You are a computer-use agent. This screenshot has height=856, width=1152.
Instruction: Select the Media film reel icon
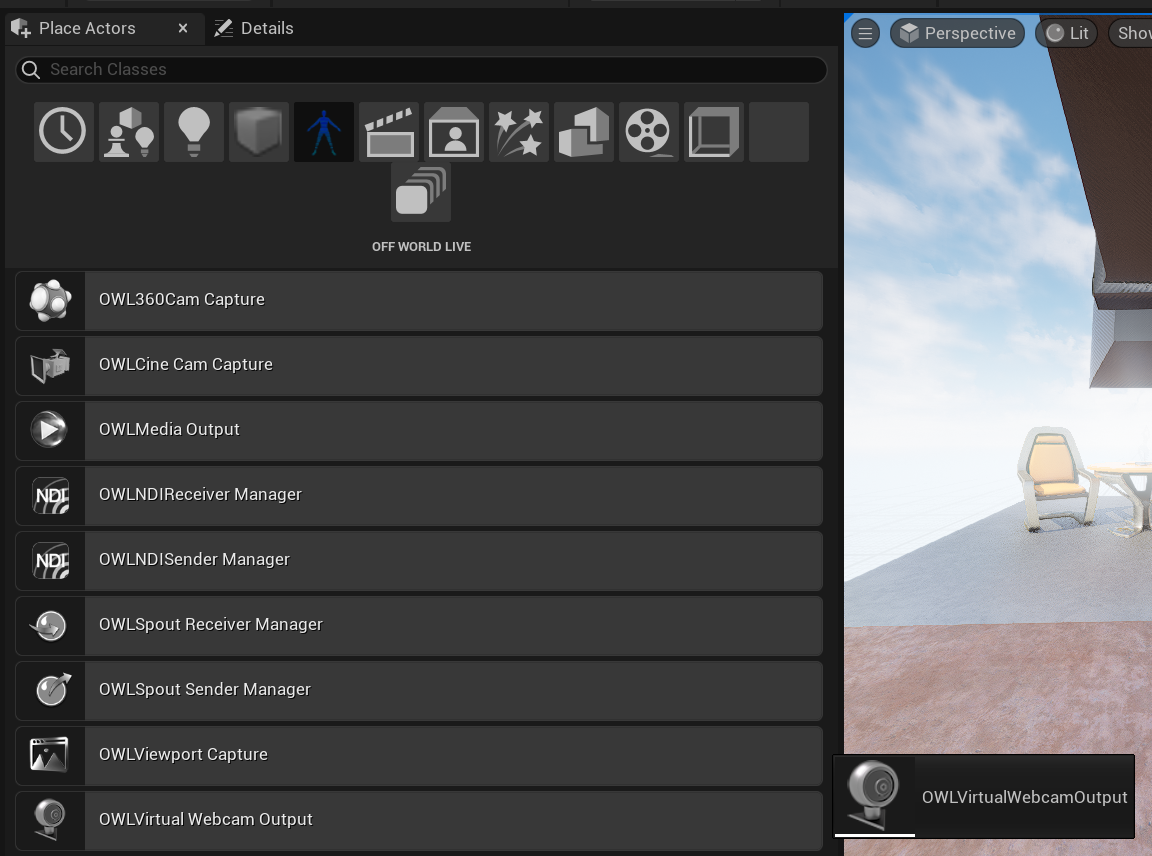click(x=649, y=132)
